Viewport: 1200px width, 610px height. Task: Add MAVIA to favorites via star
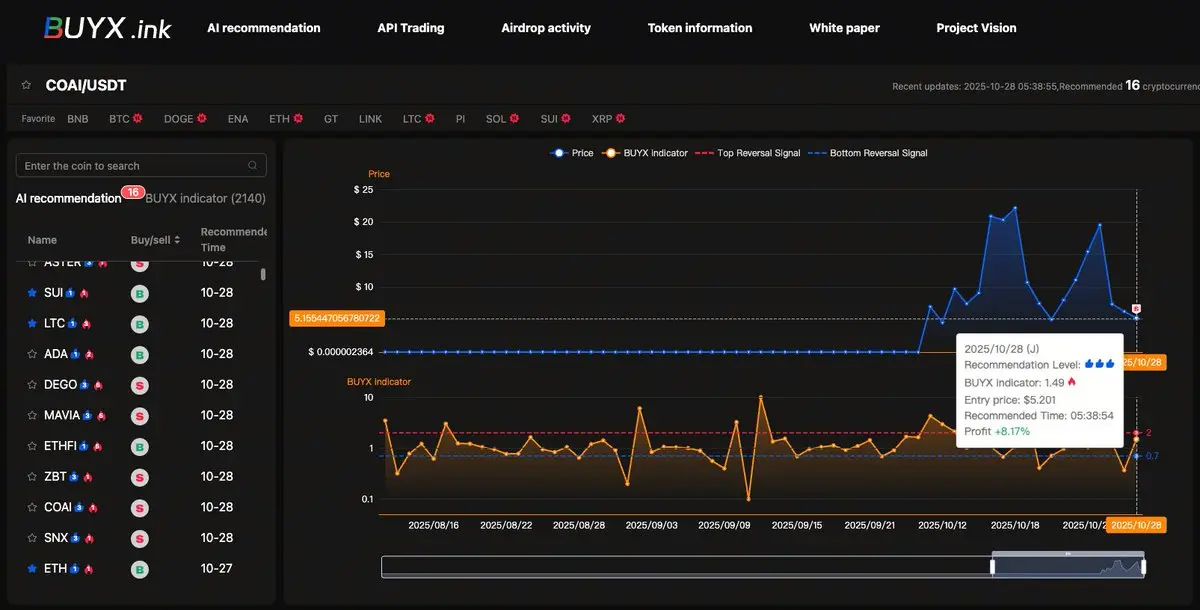32,415
